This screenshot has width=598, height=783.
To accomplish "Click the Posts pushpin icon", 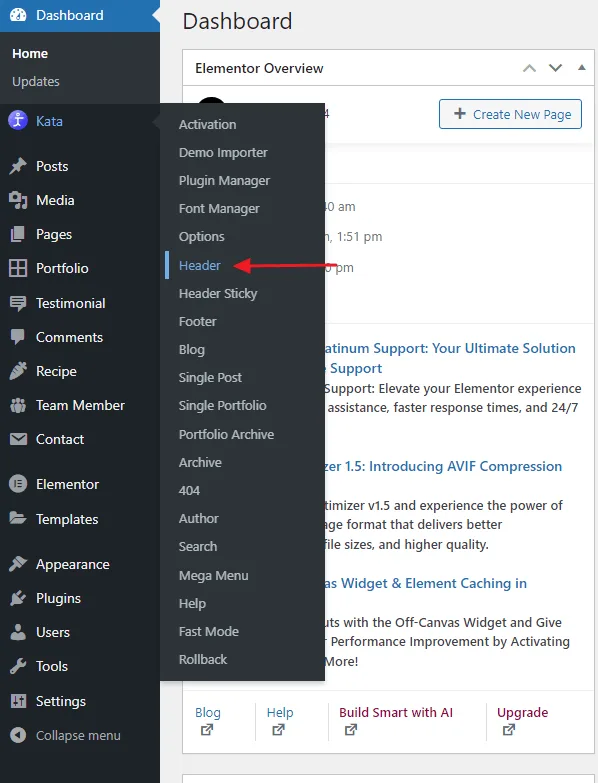I will pos(18,166).
